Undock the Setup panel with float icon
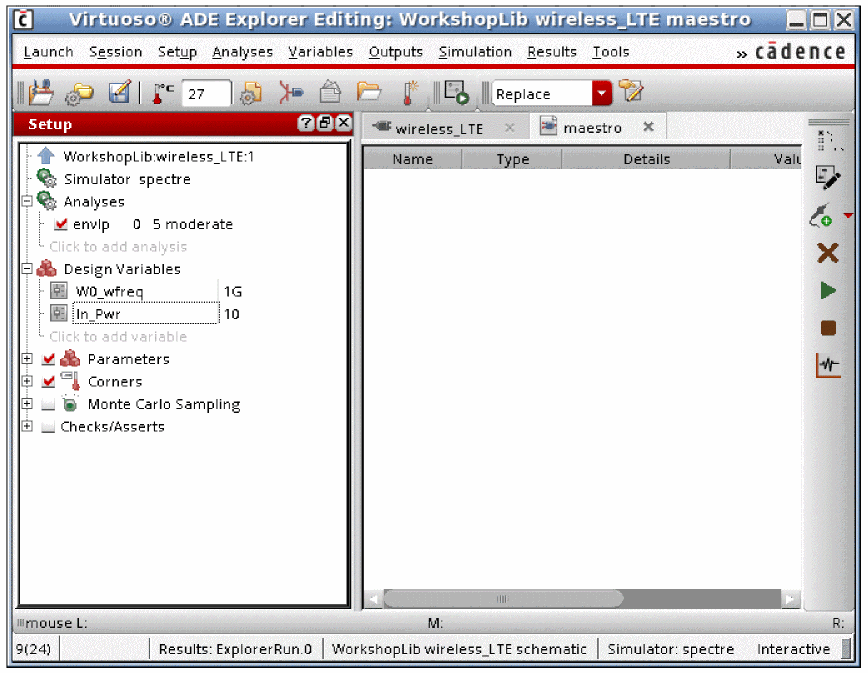Image resolution: width=868 pixels, height=673 pixels. (324, 123)
